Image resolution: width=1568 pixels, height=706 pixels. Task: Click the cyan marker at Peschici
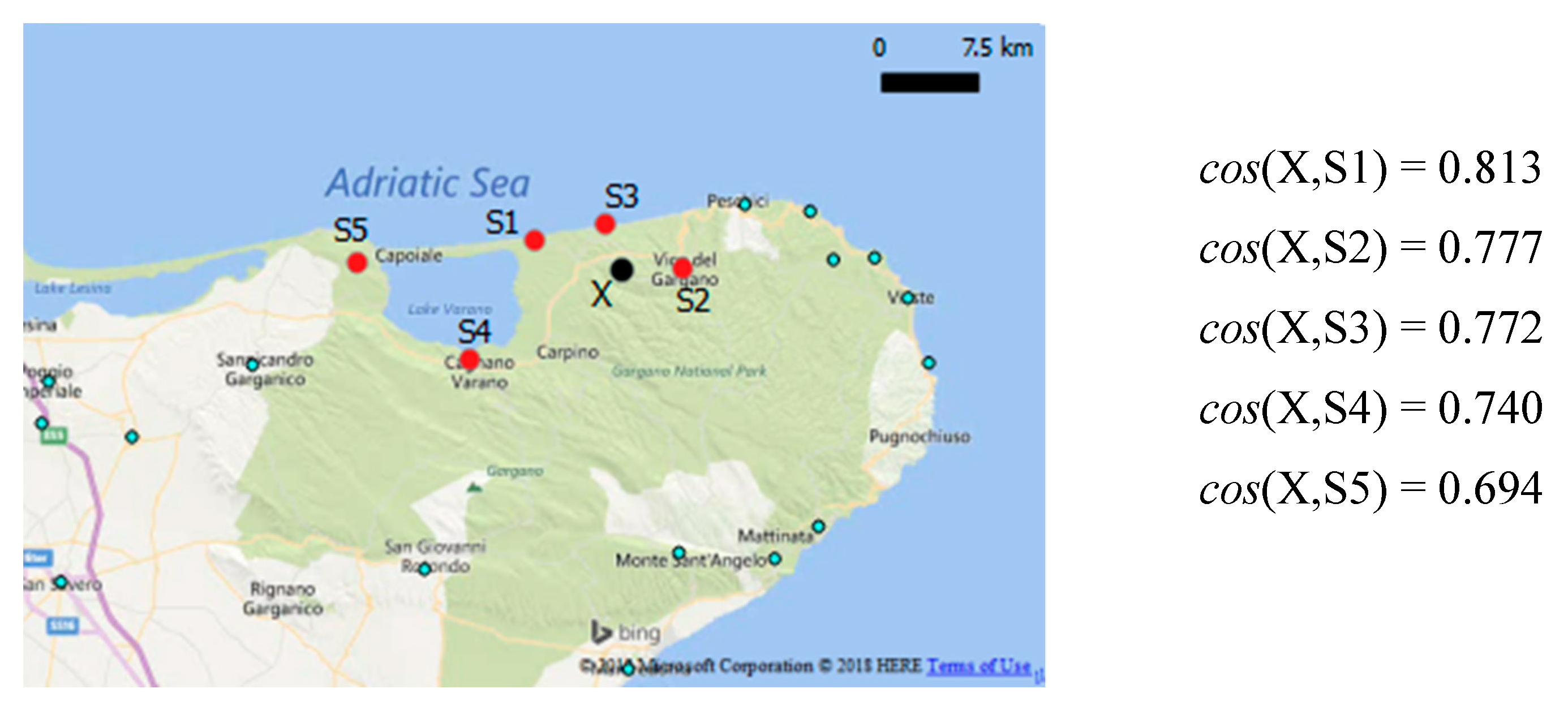(x=745, y=204)
